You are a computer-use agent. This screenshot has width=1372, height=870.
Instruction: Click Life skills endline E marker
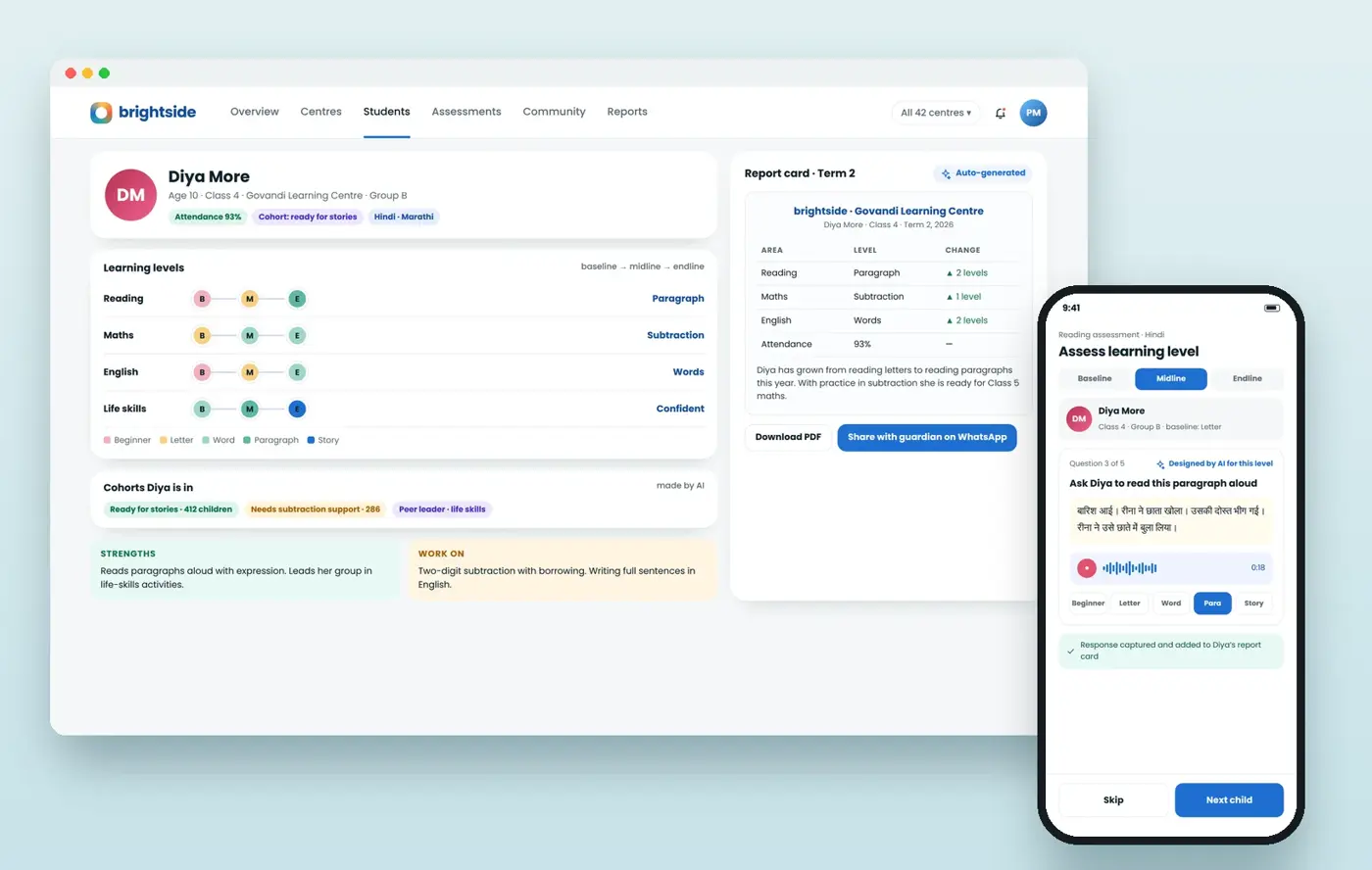tap(297, 409)
